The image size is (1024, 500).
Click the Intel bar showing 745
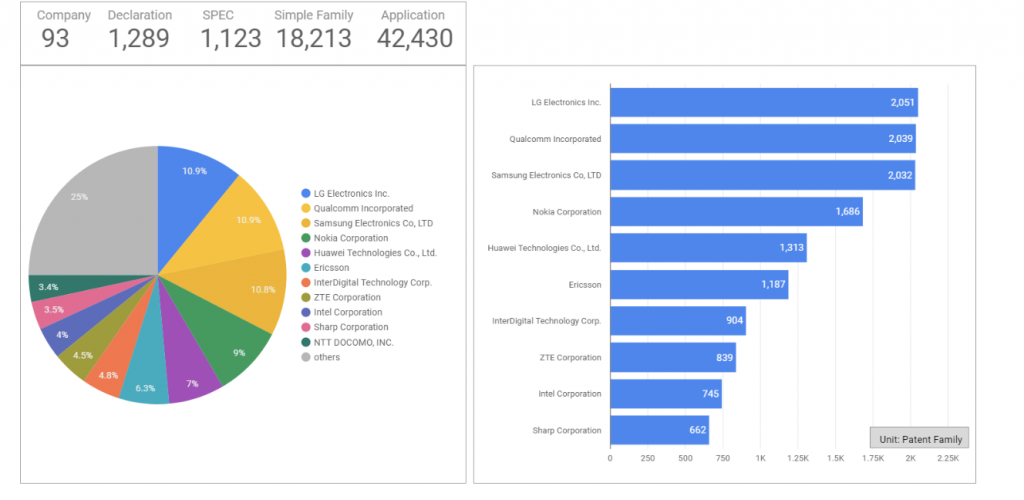click(x=666, y=394)
